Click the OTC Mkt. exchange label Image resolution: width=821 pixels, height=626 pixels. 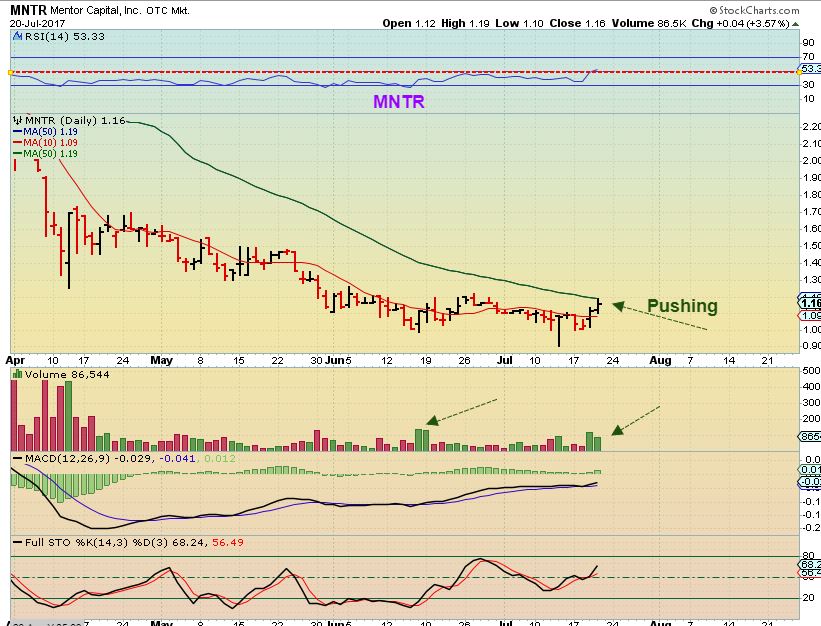tap(168, 10)
